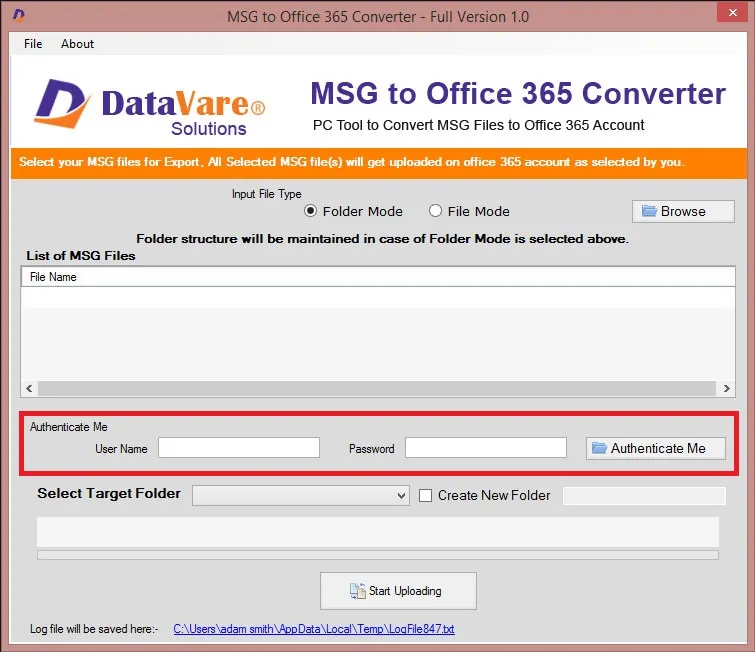Expand the Select Target Folder dropdown

coord(301,496)
